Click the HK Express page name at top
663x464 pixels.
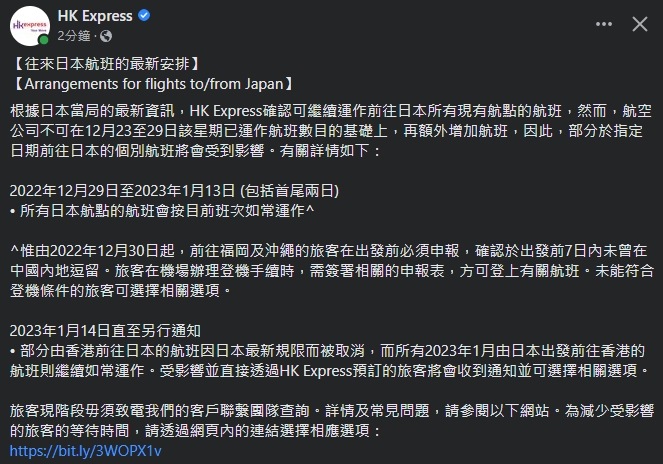(x=95, y=16)
